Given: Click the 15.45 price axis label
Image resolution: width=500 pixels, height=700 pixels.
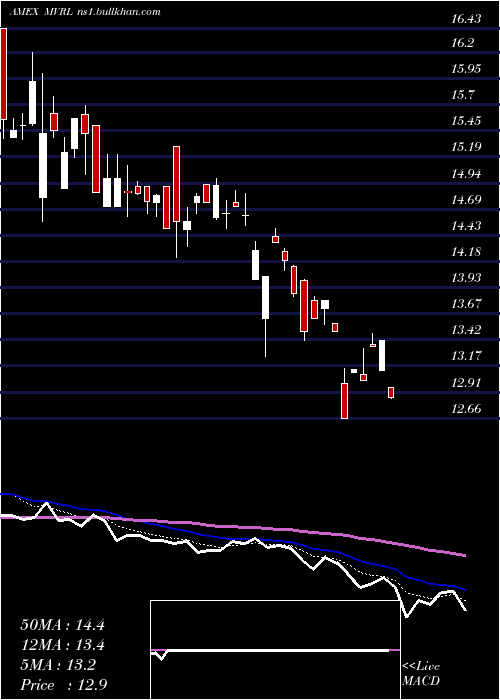Looking at the screenshot, I should click(x=466, y=121).
